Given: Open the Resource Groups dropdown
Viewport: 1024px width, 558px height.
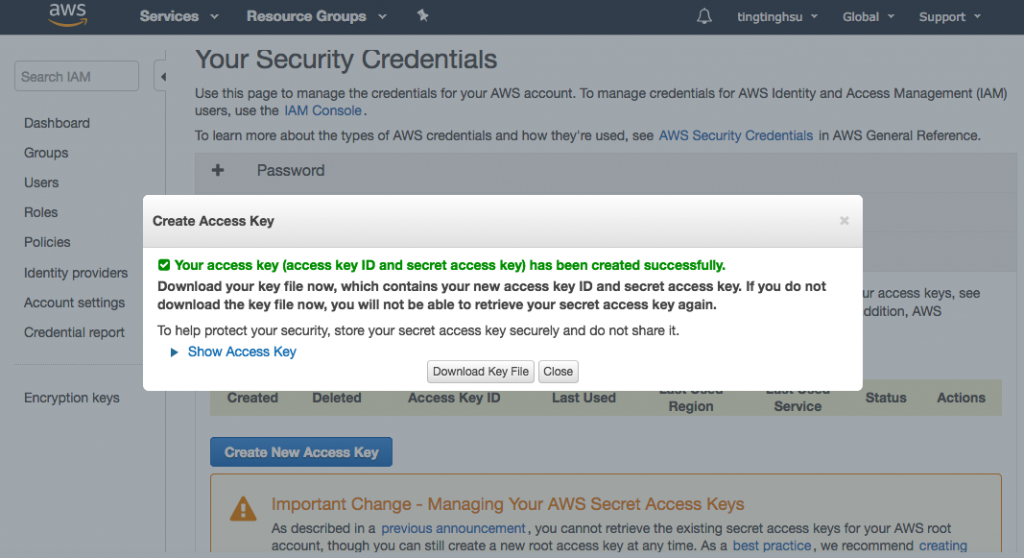Looking at the screenshot, I should (x=305, y=16).
